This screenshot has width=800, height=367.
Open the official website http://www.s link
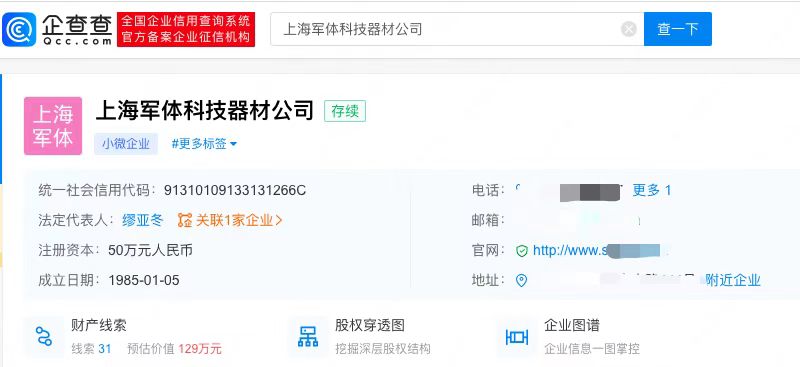[x=597, y=250]
